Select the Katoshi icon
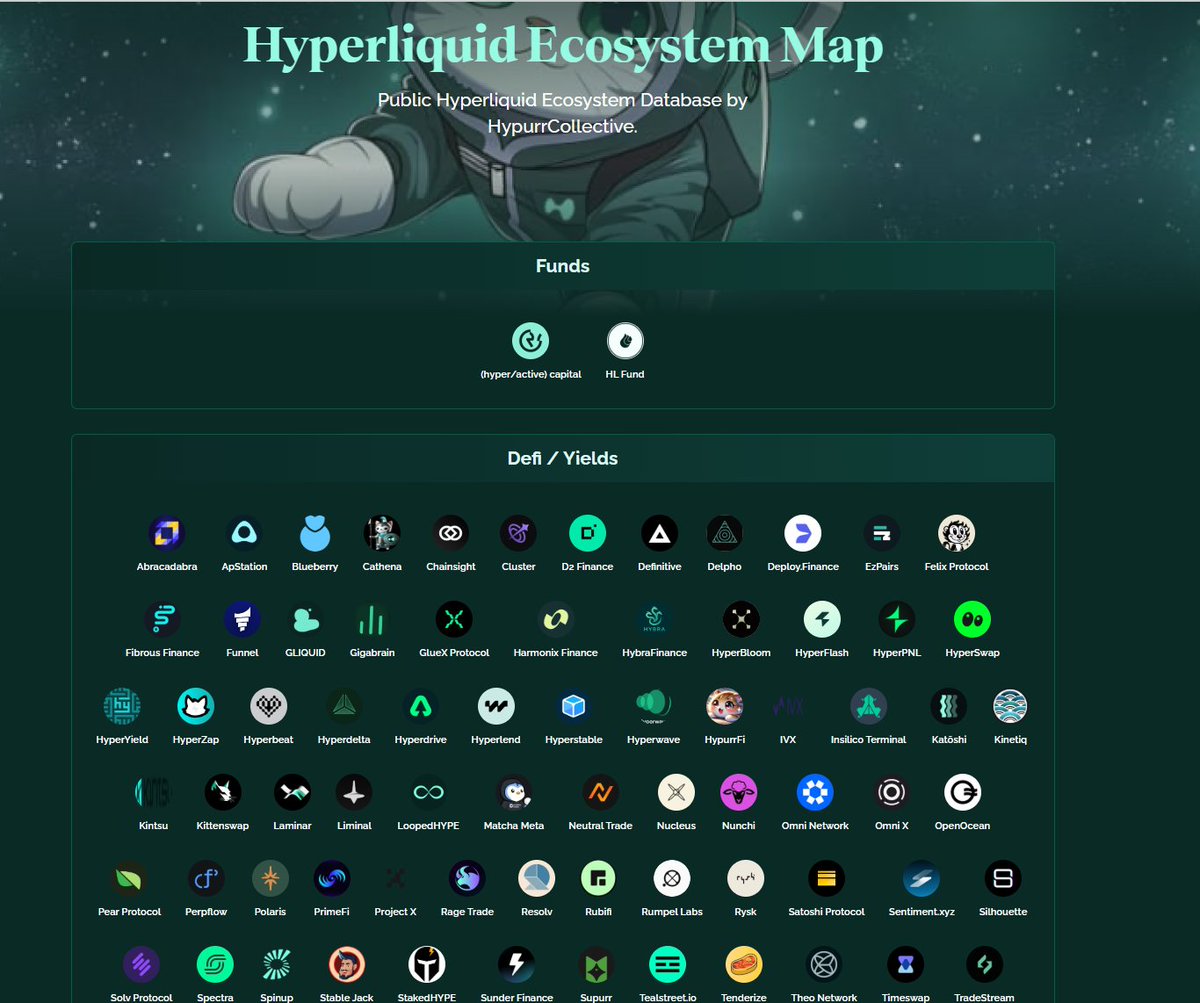1200x1003 pixels. point(948,707)
